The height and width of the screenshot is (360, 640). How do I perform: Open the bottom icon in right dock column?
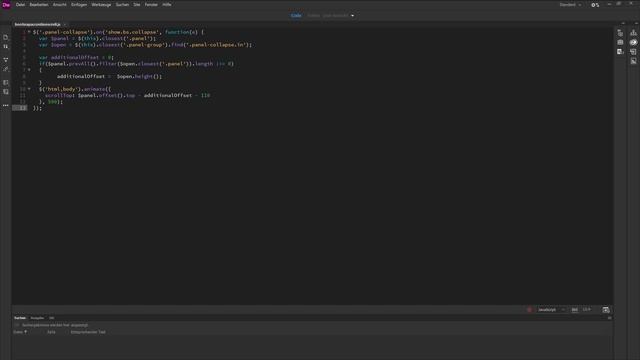coord(633,61)
